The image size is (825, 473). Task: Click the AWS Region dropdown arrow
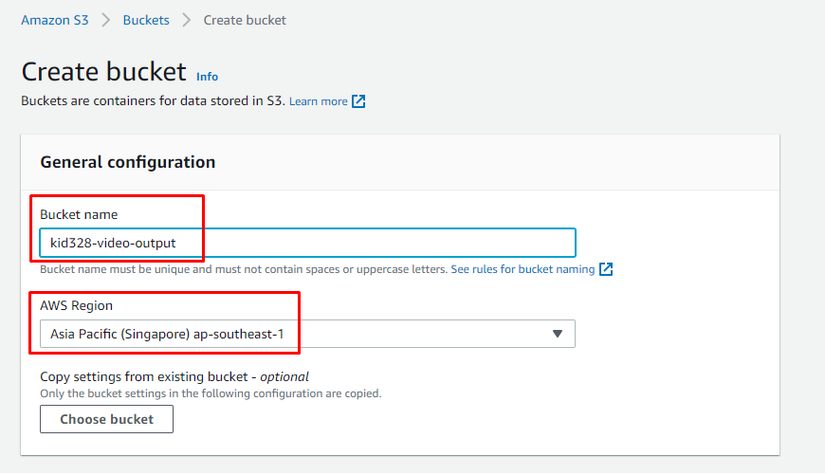click(x=558, y=334)
